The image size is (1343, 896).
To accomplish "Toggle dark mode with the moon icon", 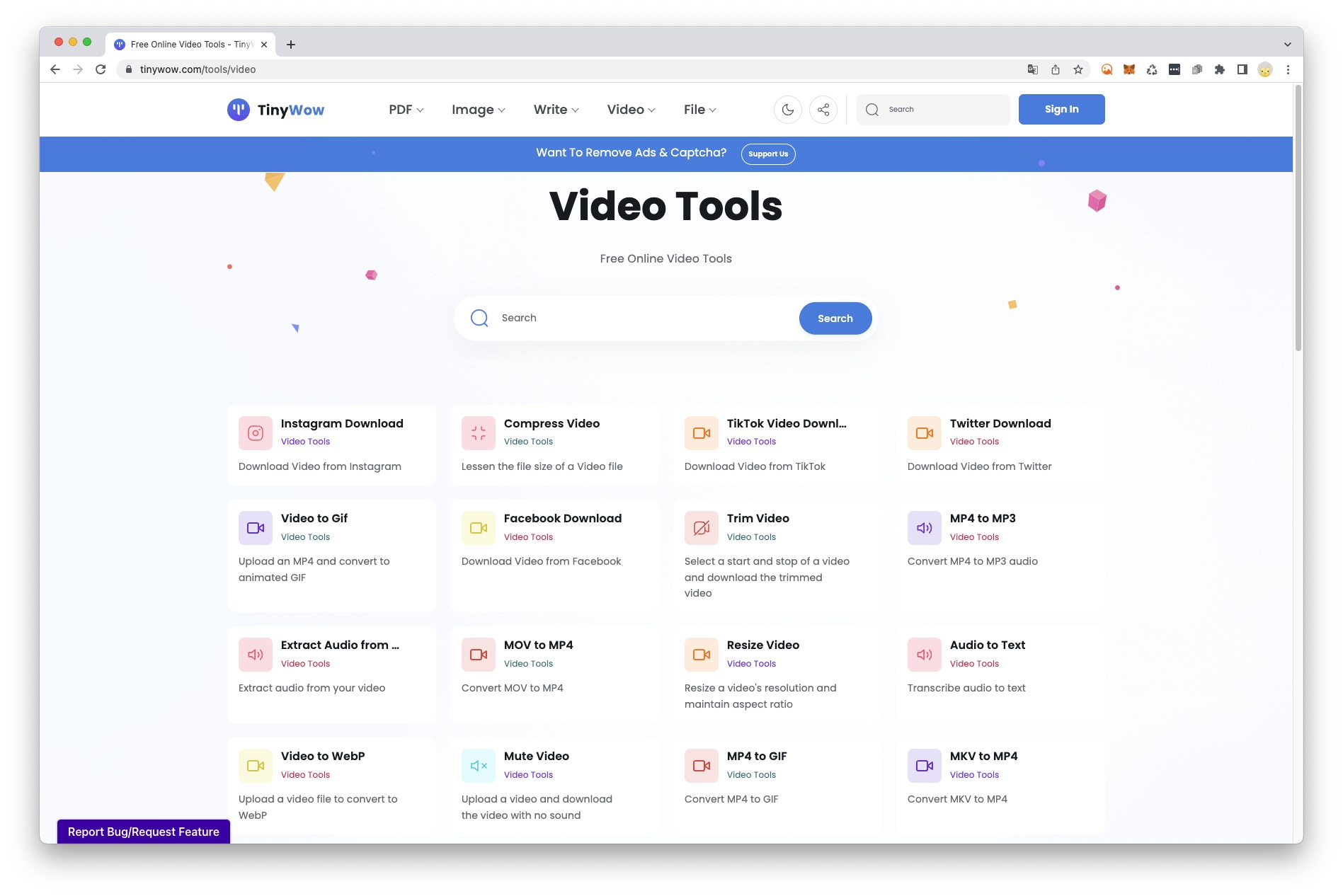I will (787, 110).
